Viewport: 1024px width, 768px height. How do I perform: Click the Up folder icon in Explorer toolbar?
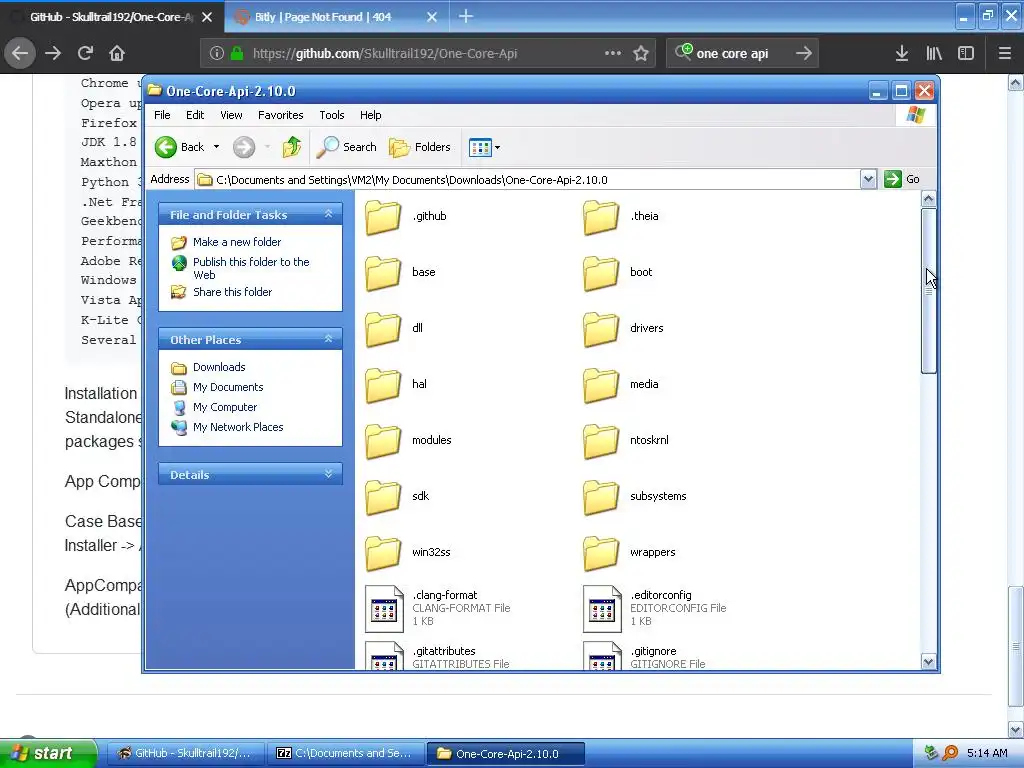pos(291,147)
